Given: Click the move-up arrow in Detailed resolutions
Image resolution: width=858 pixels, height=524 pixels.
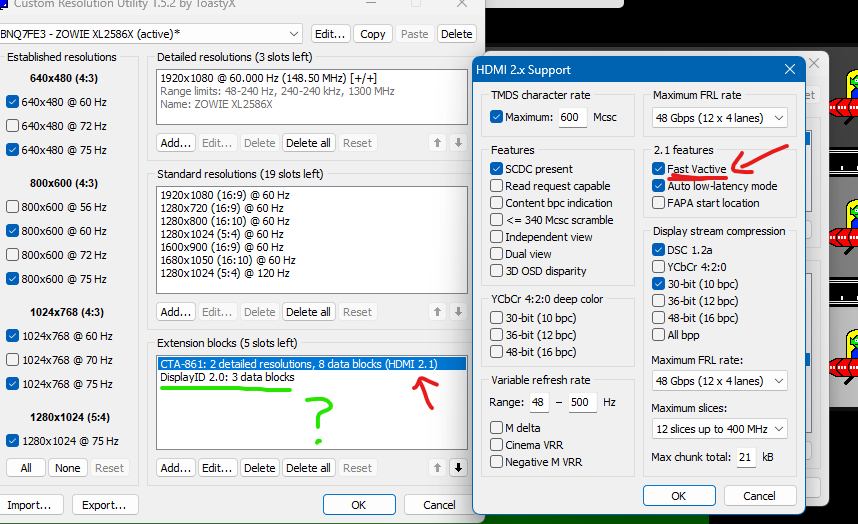Looking at the screenshot, I should [437, 143].
